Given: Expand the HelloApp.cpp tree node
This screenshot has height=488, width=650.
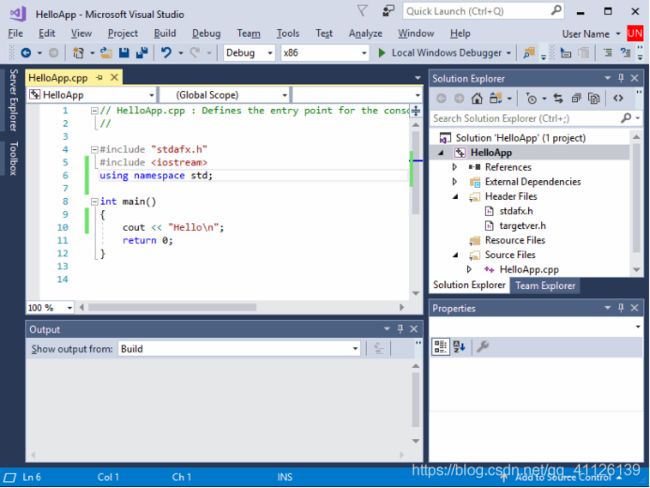Looking at the screenshot, I should click(x=469, y=269).
